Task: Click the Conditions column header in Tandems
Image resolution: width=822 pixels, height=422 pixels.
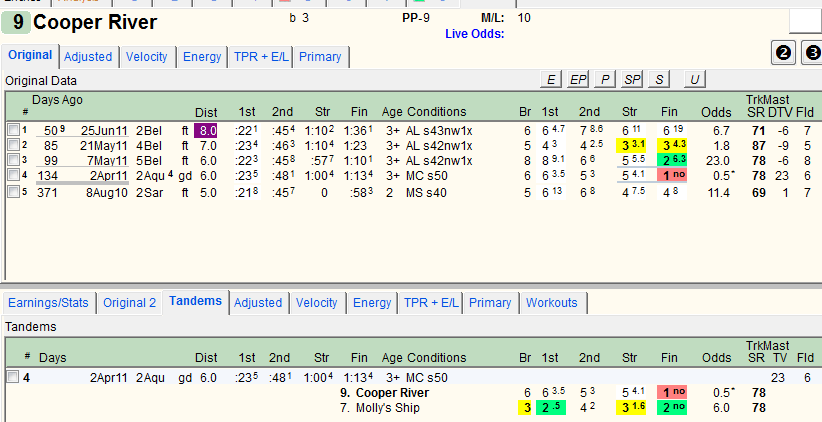Action: (436, 358)
